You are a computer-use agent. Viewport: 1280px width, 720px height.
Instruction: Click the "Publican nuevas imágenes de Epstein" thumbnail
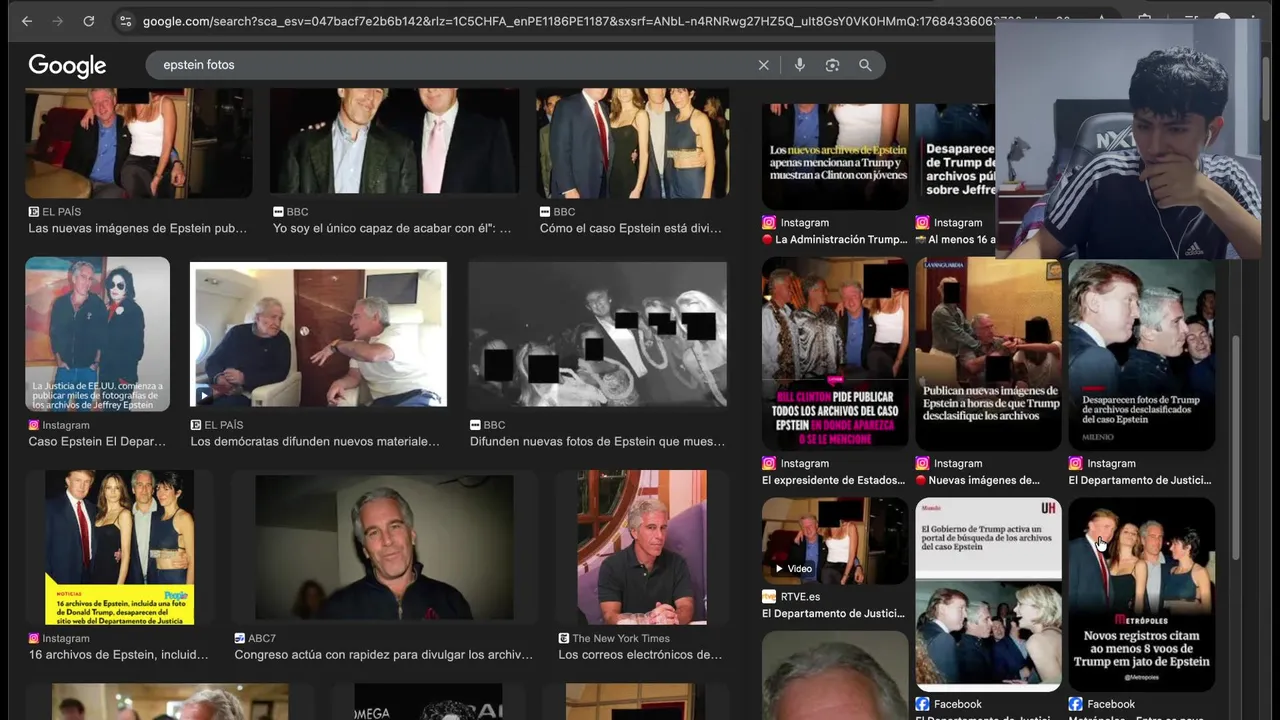(x=988, y=354)
